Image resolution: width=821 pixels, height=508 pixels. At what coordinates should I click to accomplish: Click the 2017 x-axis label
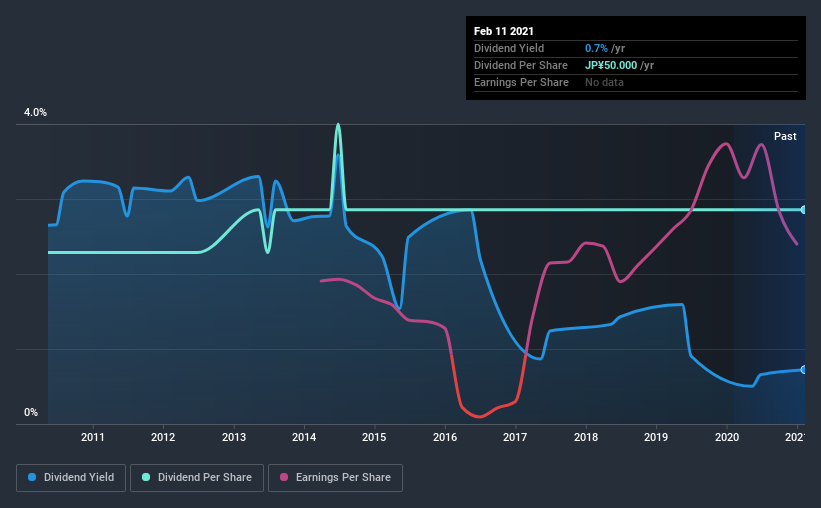click(x=515, y=437)
